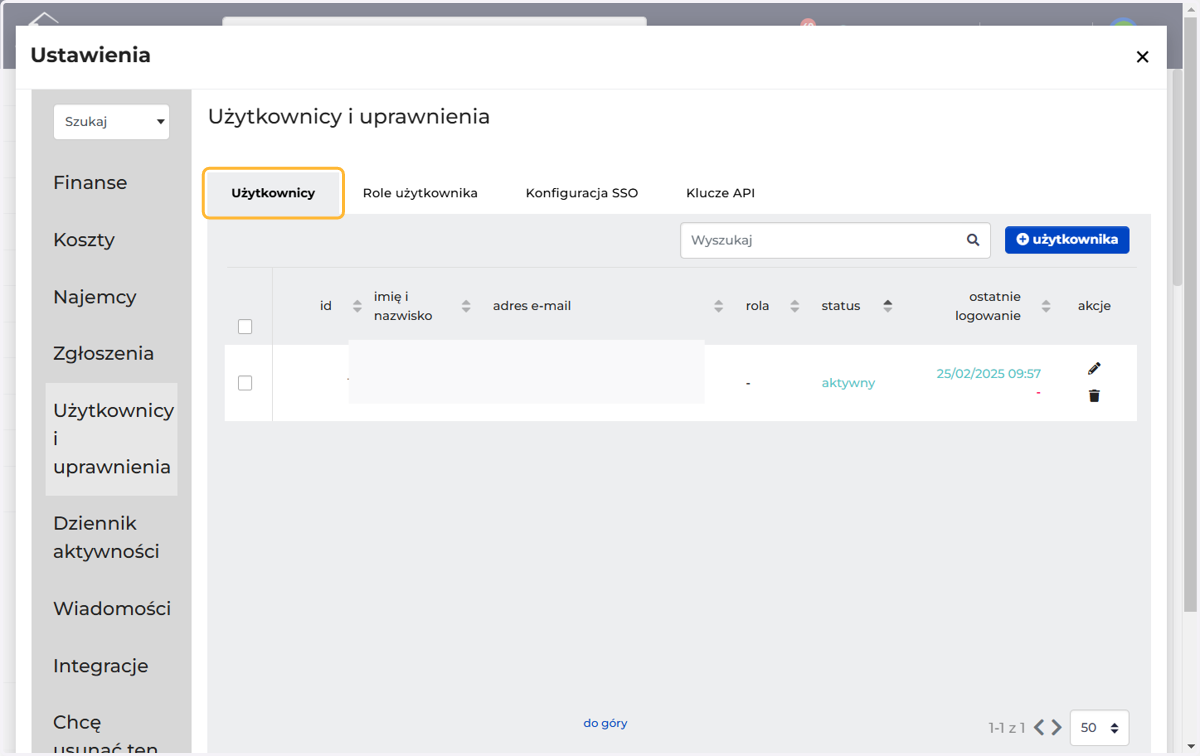Viewport: 1200px width, 756px height.
Task: Click the 1-1 z 1 pagination text
Action: click(1007, 728)
